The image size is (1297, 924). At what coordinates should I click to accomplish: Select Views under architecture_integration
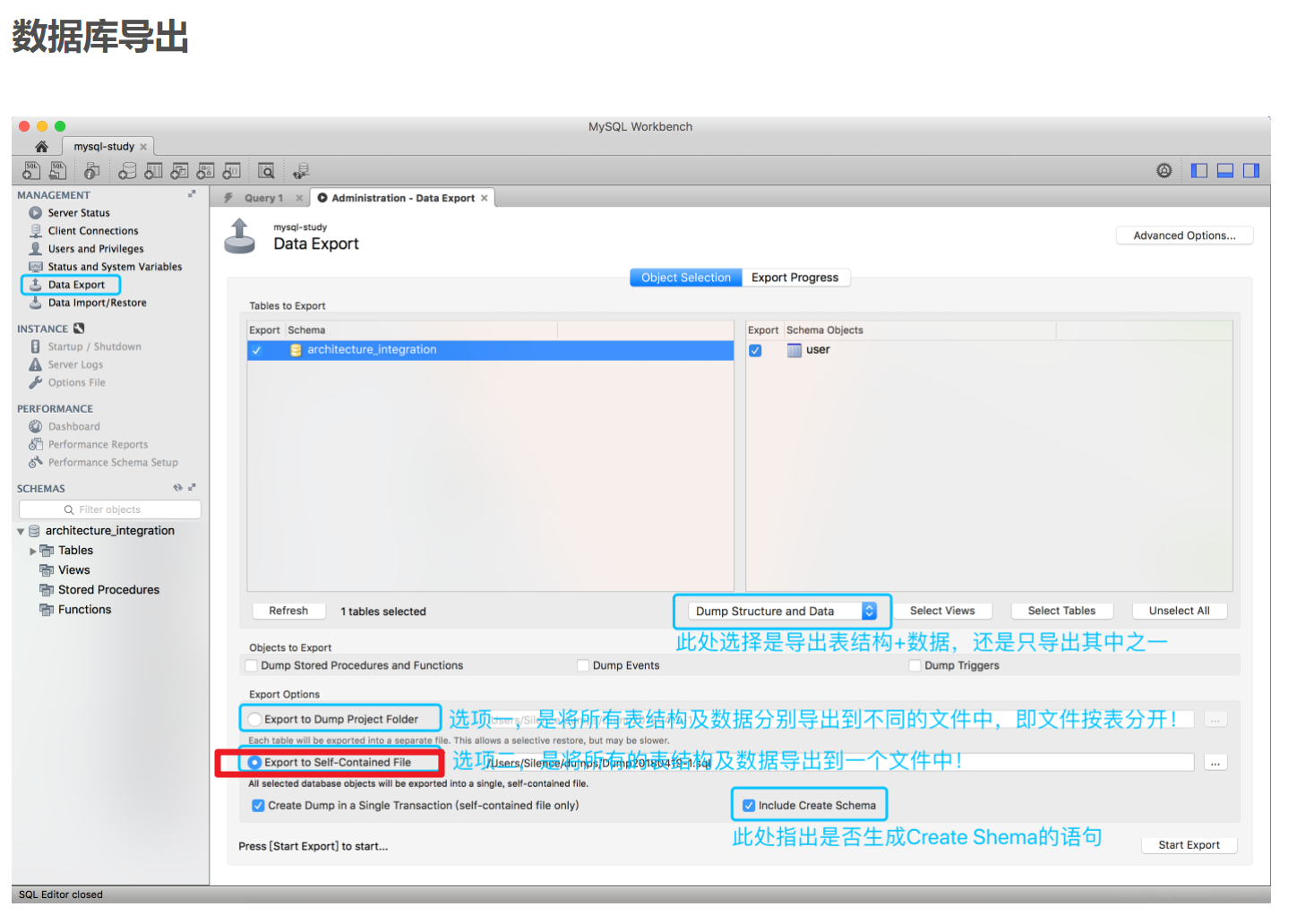pyautogui.click(x=73, y=570)
